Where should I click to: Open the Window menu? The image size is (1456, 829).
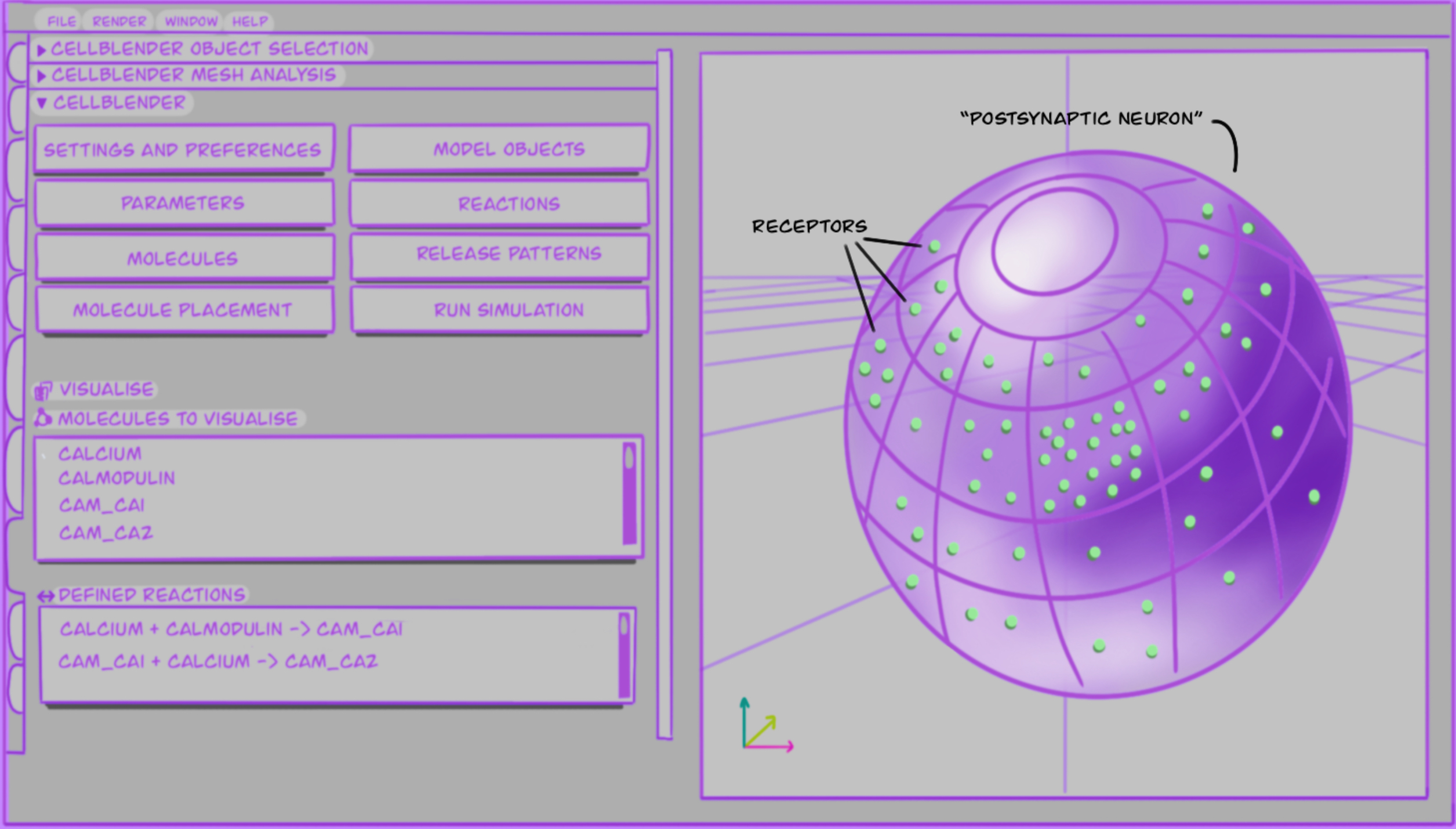pyautogui.click(x=191, y=22)
